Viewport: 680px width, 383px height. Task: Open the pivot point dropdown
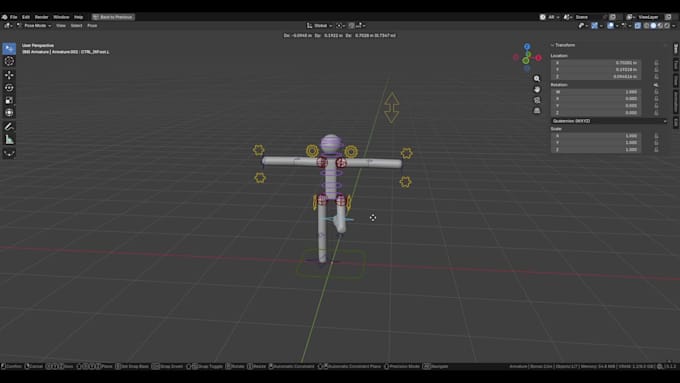coord(341,26)
